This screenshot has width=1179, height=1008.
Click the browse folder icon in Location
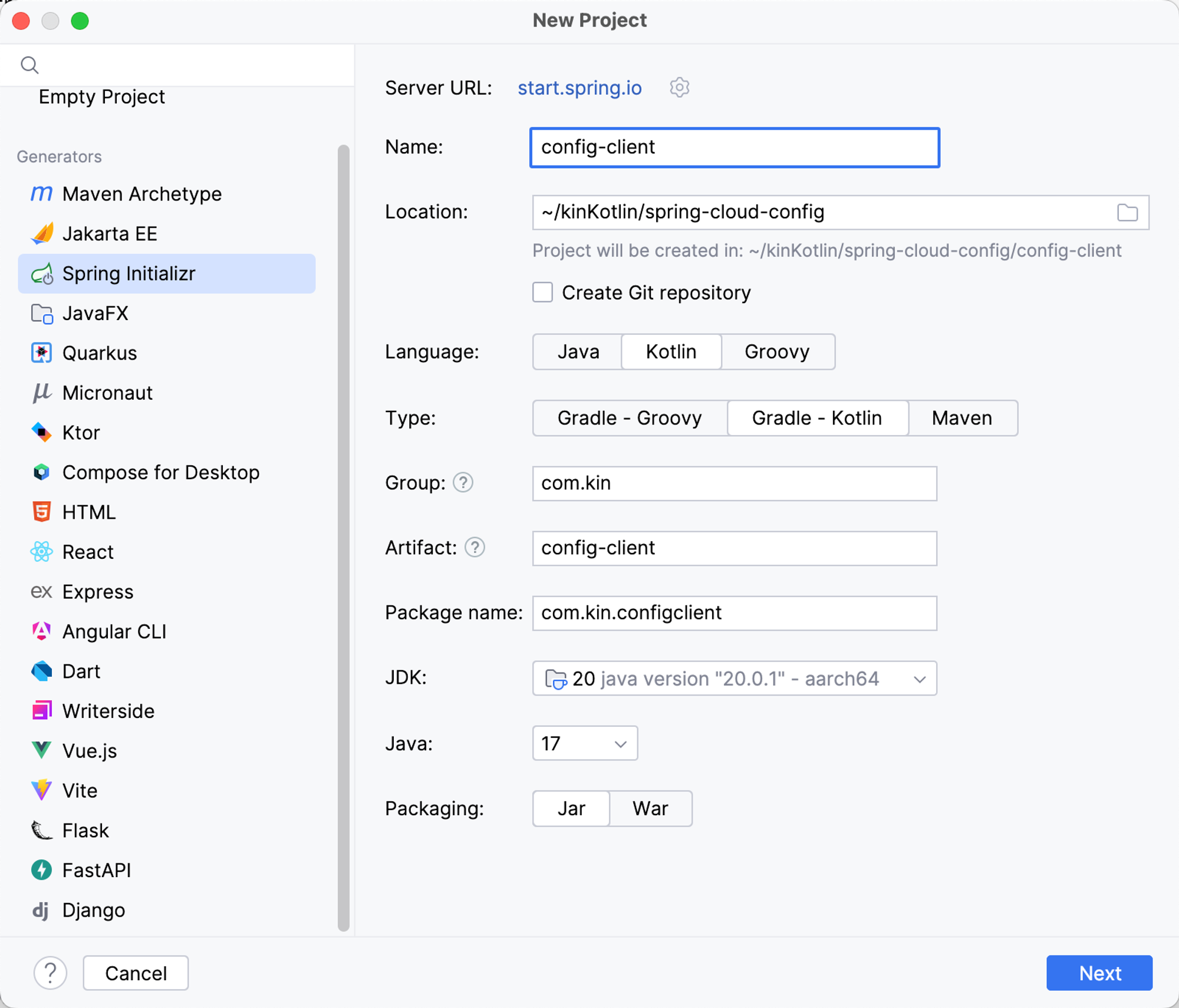pyautogui.click(x=1127, y=212)
